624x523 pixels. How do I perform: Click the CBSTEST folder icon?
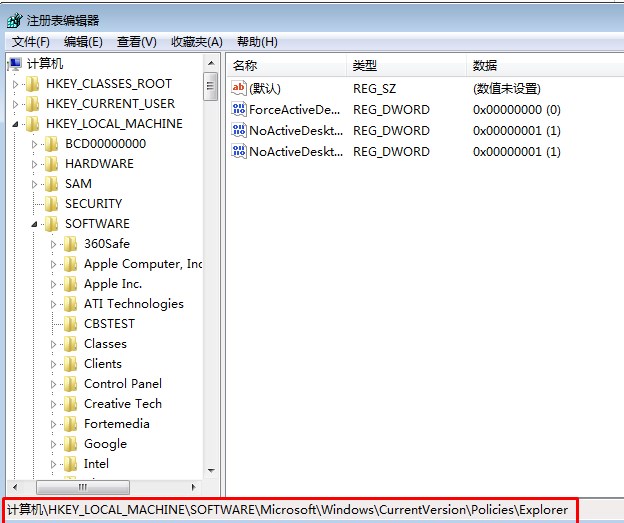click(x=70, y=324)
